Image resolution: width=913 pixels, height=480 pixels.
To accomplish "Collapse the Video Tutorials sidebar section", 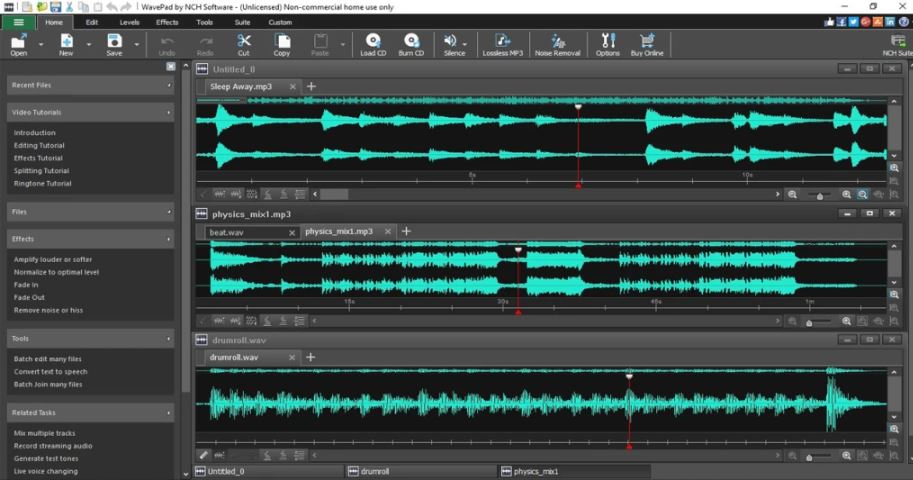I will (x=90, y=112).
